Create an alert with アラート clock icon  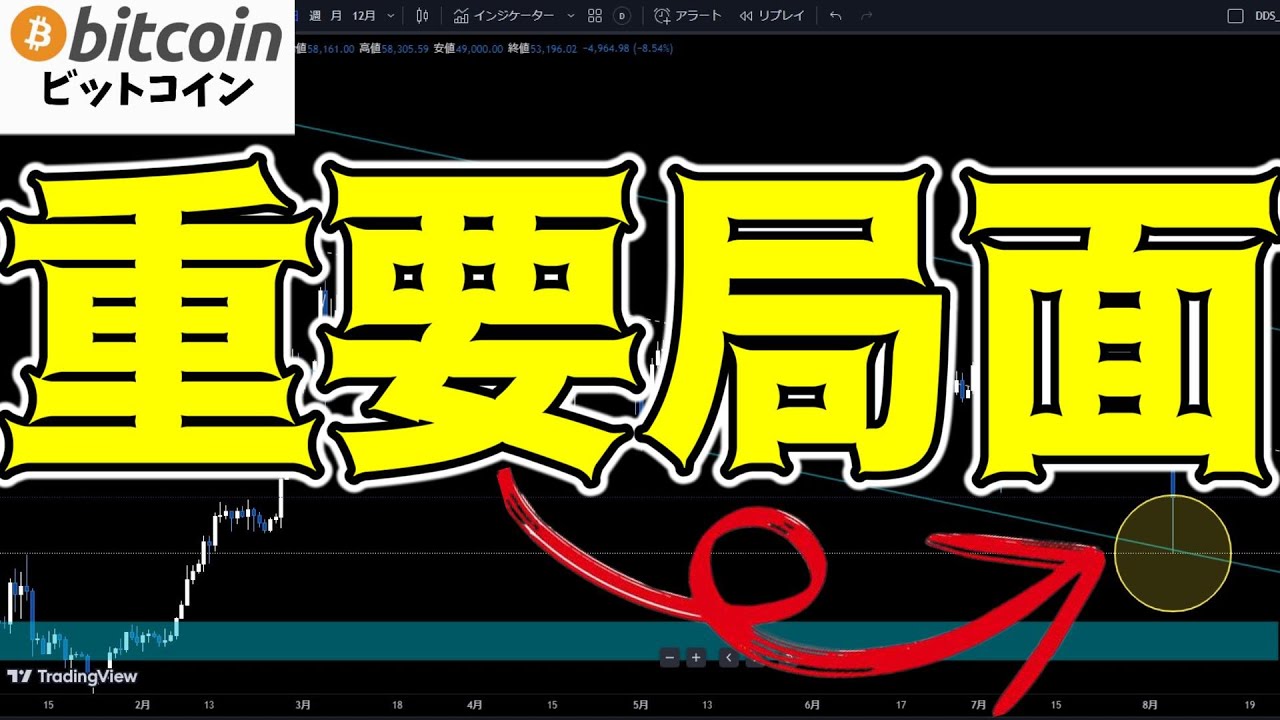tap(690, 16)
